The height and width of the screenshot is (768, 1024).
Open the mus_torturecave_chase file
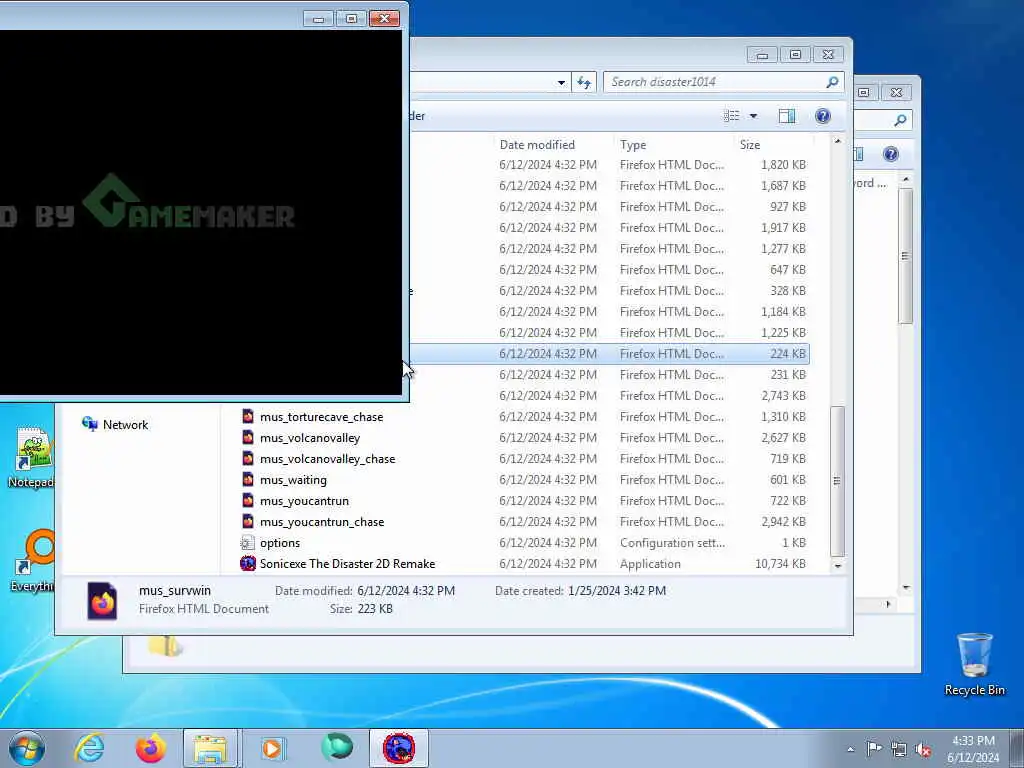[x=321, y=417]
